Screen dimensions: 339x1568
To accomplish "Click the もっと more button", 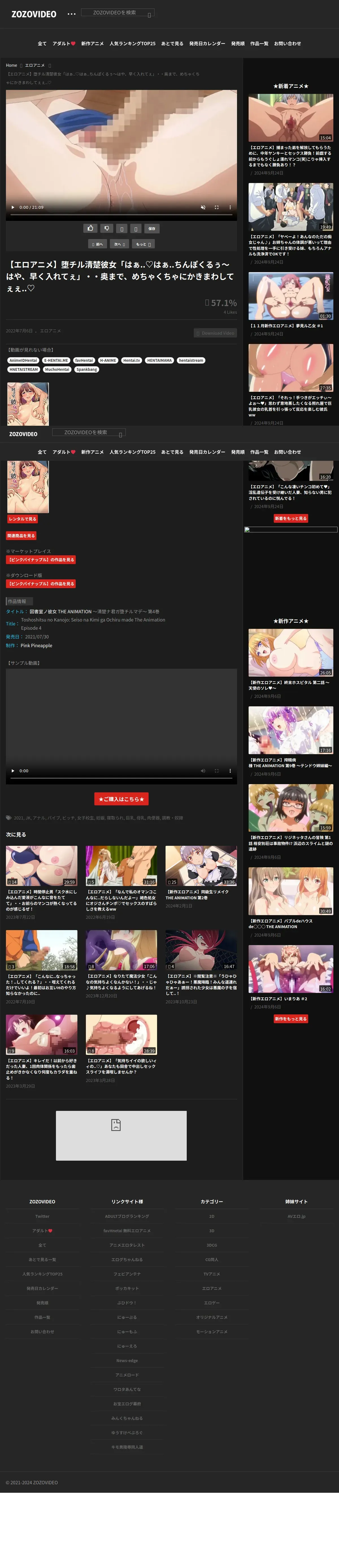I will click(x=144, y=244).
